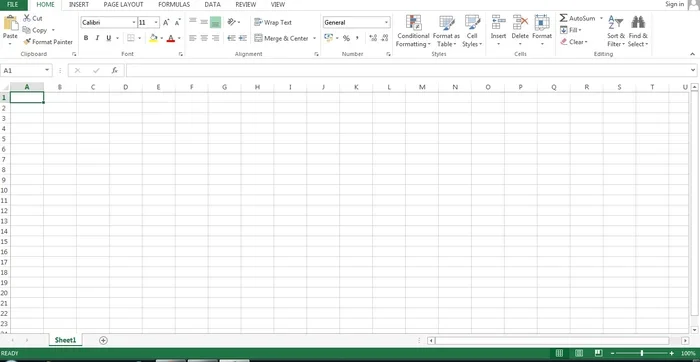Click the Insert Function fx icon
Viewport: 700px width, 362px height.
[x=115, y=70]
